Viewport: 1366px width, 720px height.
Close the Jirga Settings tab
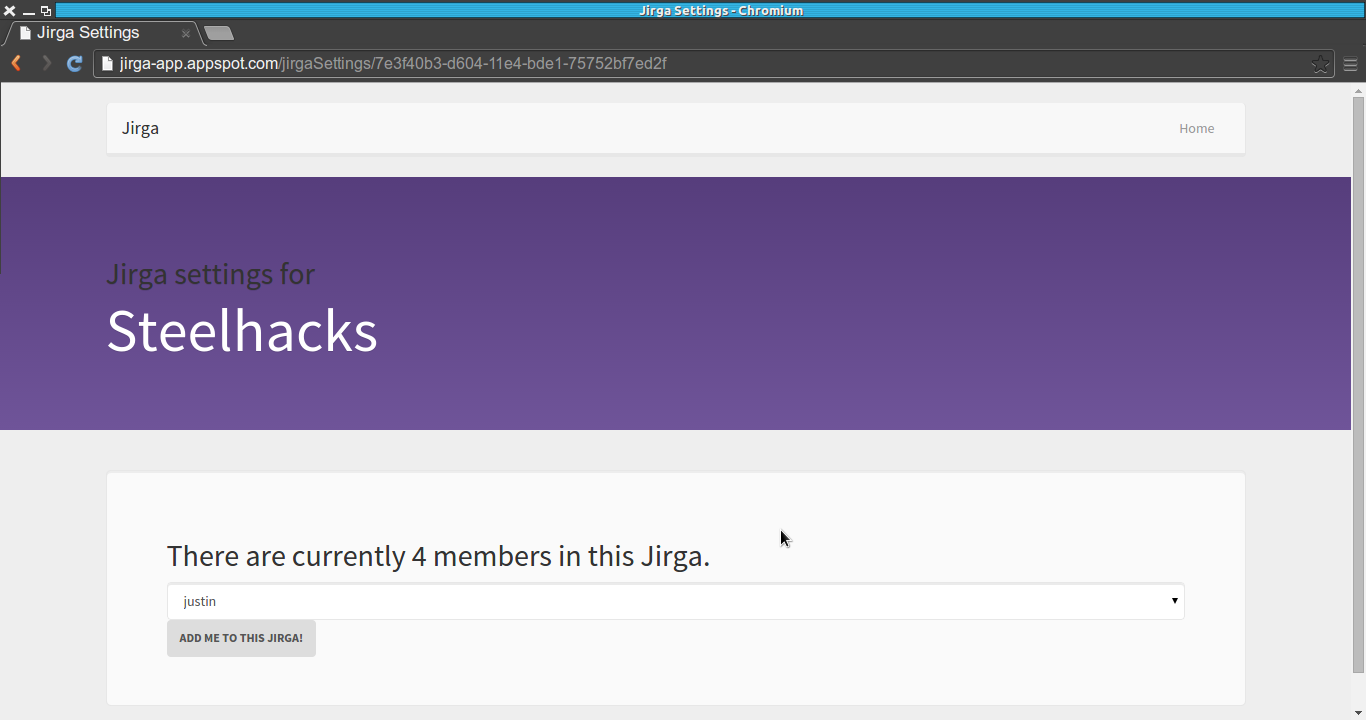coord(186,33)
